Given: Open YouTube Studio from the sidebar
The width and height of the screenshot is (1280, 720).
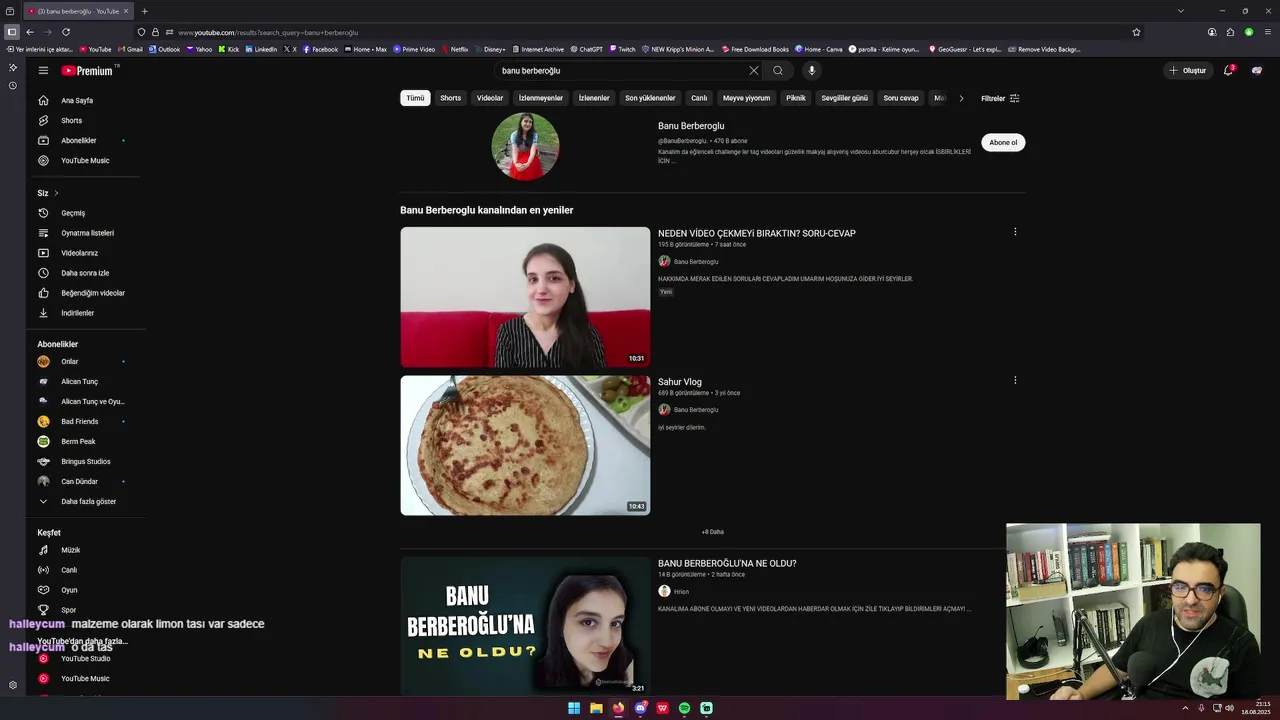Looking at the screenshot, I should [85, 659].
